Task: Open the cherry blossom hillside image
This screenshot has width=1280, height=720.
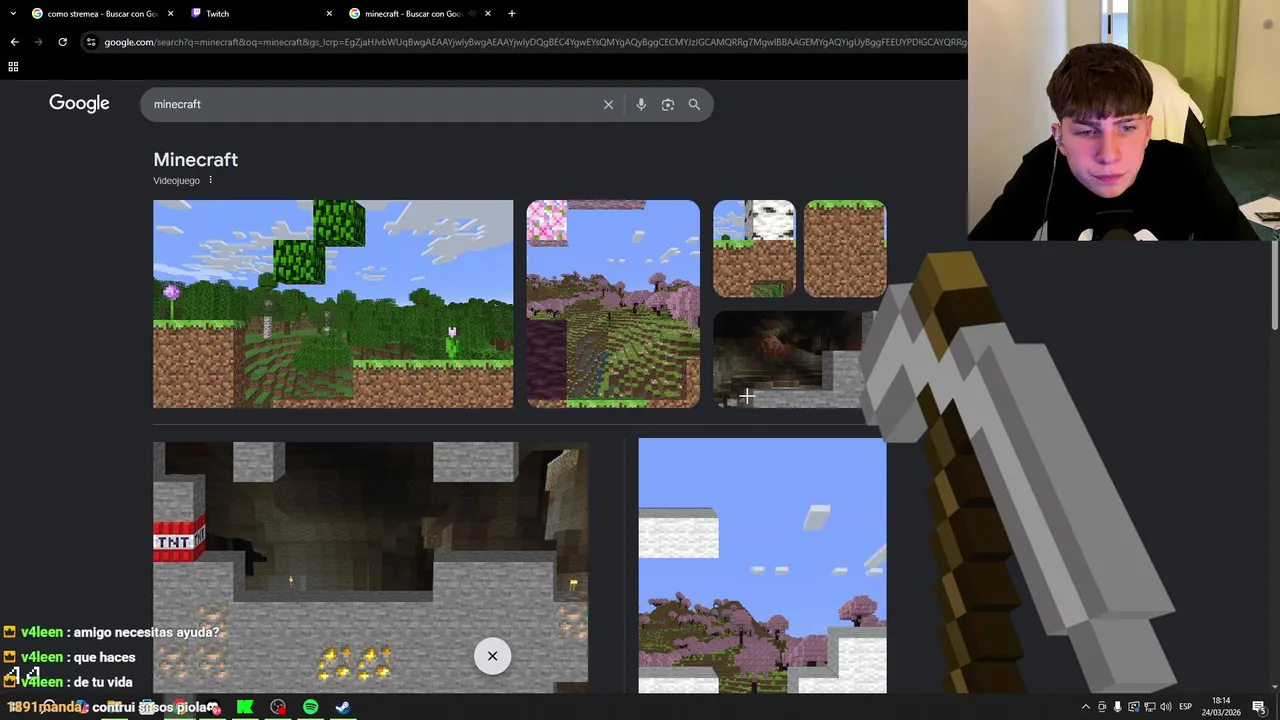Action: pyautogui.click(x=613, y=304)
